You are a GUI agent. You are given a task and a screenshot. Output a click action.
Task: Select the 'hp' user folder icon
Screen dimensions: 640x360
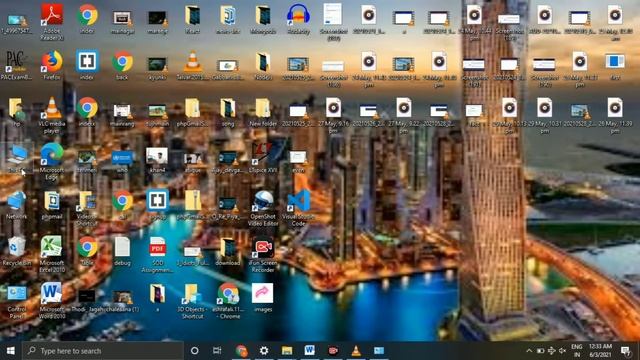(17, 112)
